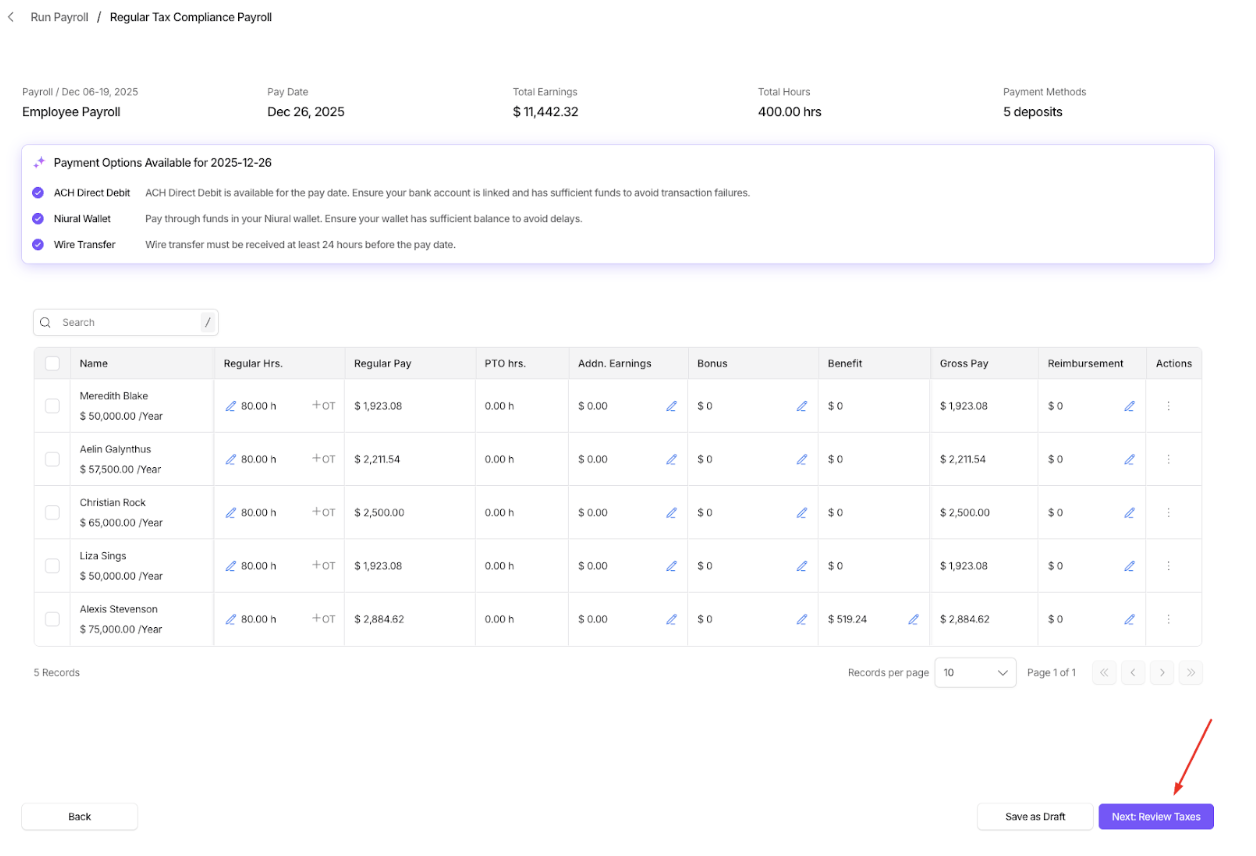The image size is (1256, 856).
Task: Check the box for Aelin Galynthus
Action: [52, 459]
